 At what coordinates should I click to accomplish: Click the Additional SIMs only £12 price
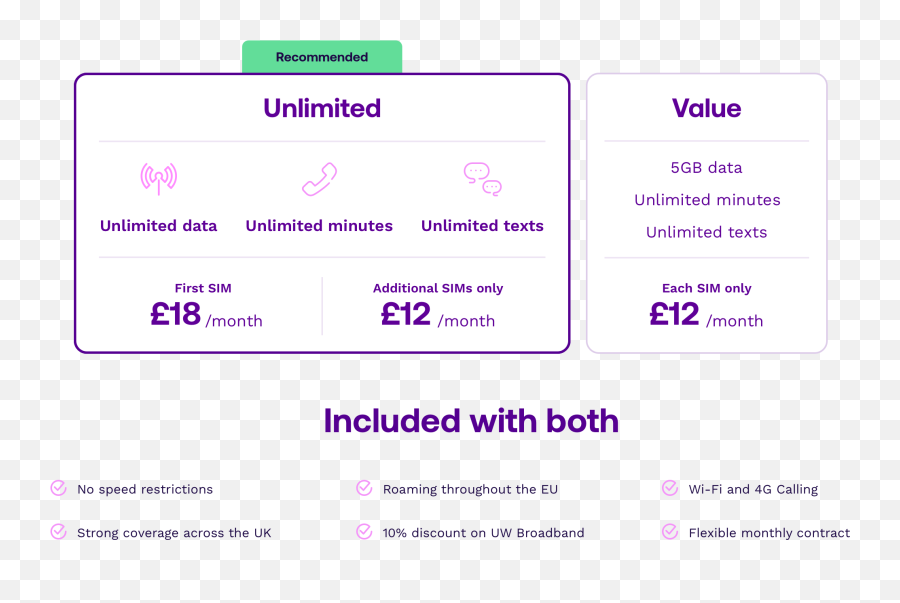(x=437, y=314)
